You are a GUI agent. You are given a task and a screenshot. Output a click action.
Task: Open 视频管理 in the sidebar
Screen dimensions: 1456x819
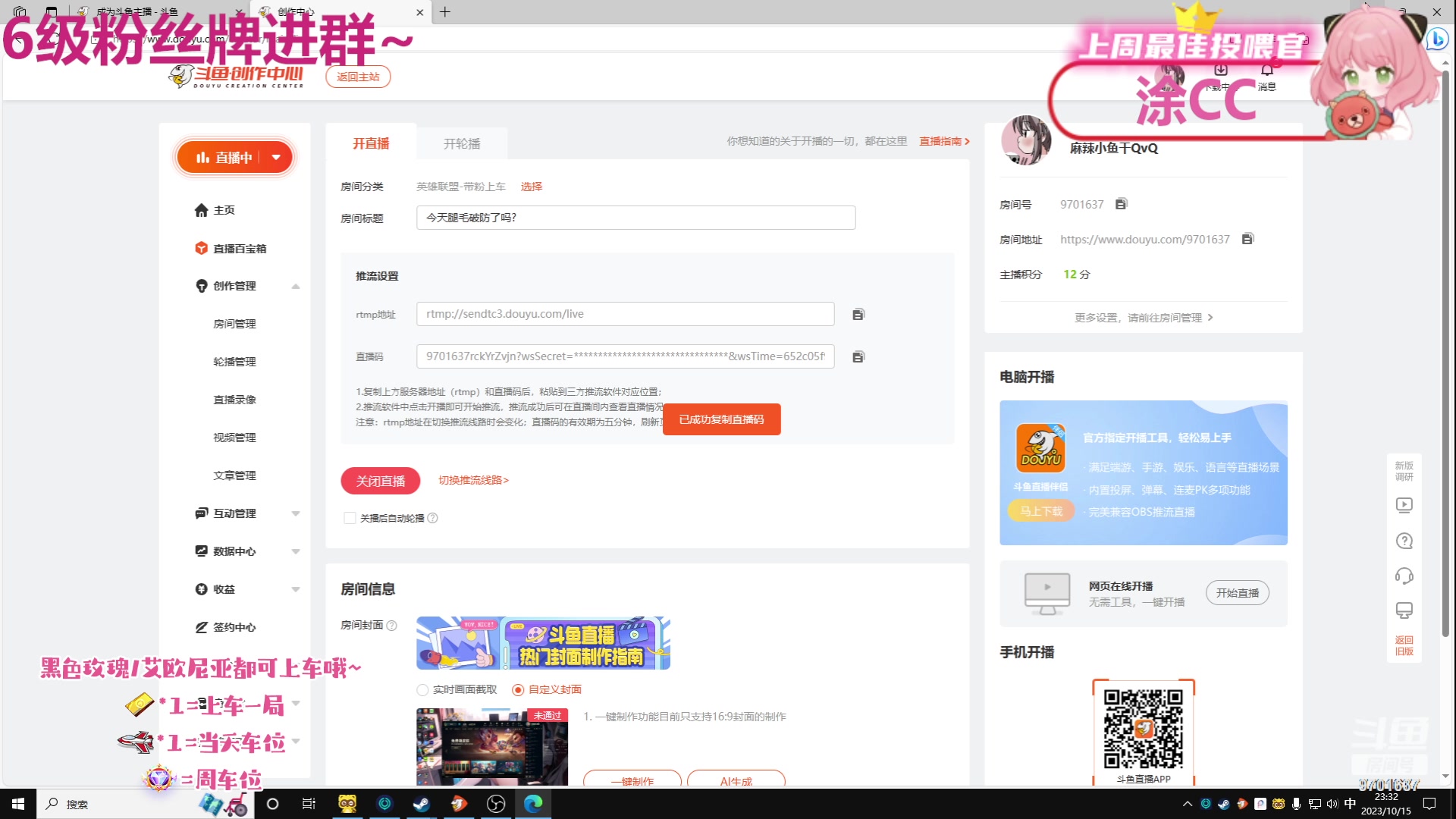tap(234, 438)
